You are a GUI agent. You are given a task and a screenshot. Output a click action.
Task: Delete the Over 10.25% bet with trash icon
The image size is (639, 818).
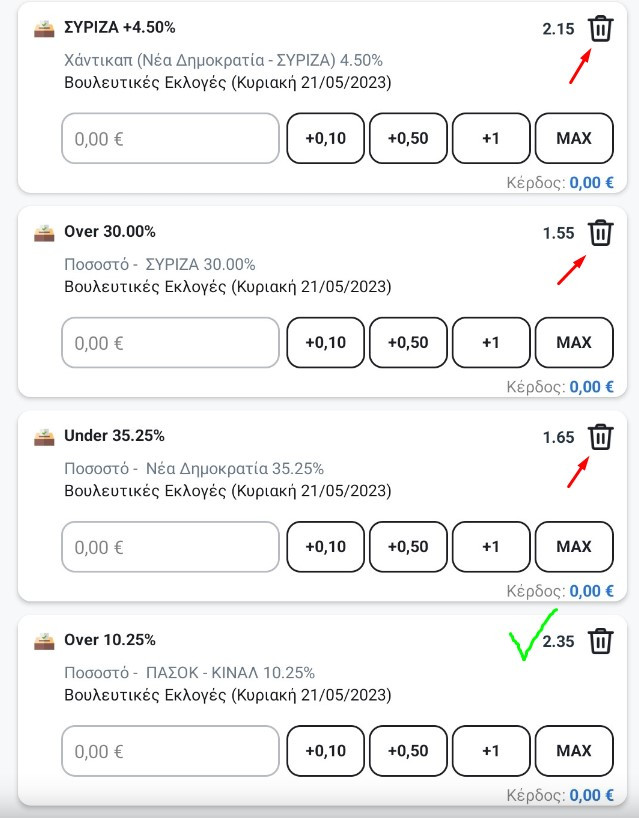(600, 641)
